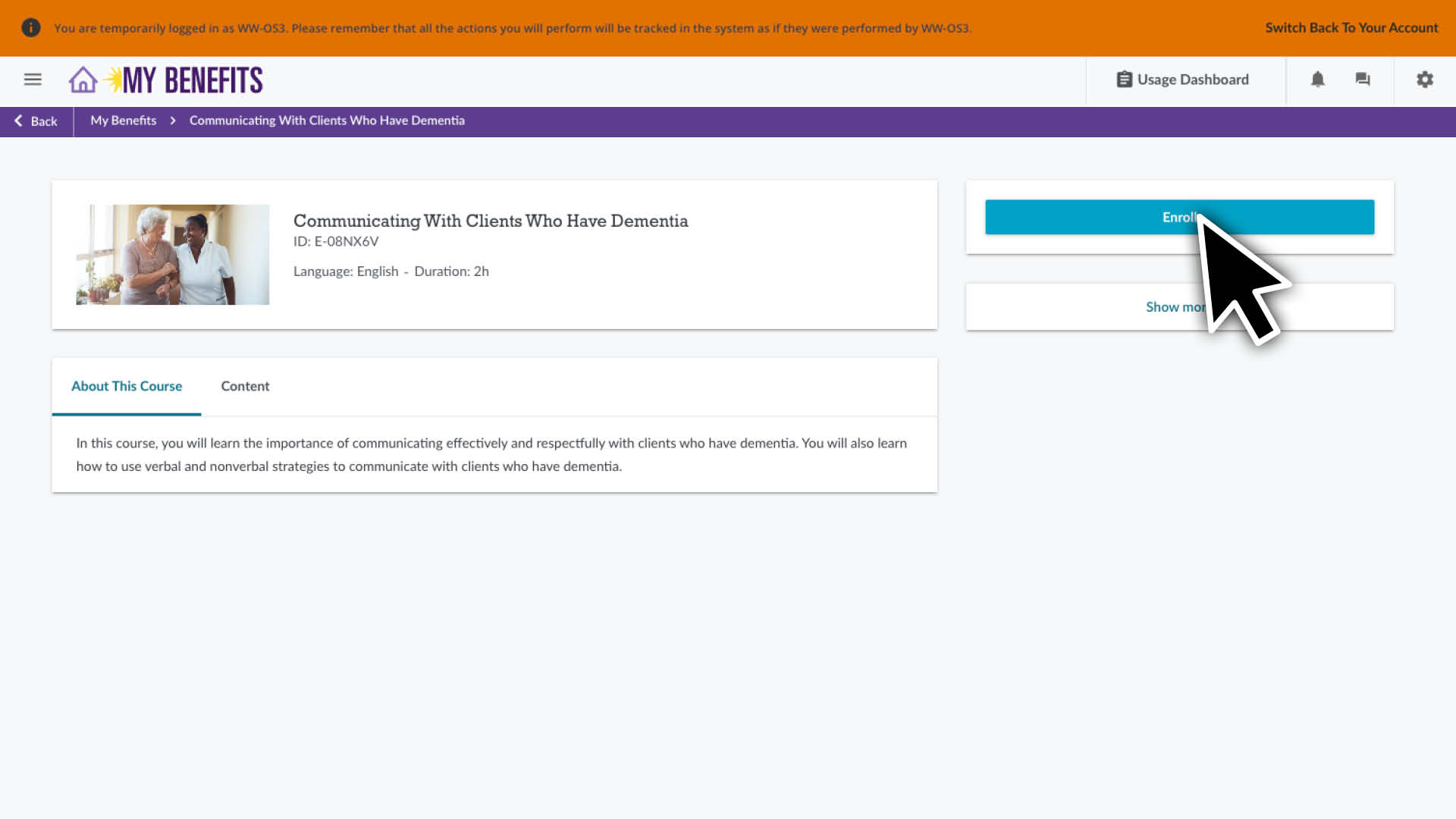Click the info icon in orange banner
The image size is (1456, 819).
(x=30, y=28)
